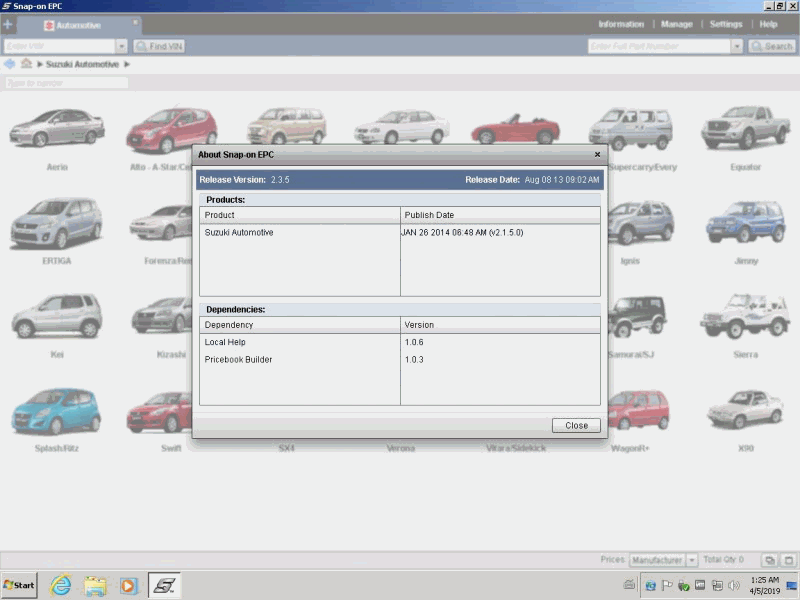Select the Equator pickup truck thumbnail
Viewport: 800px width, 600px height.
pos(745,128)
